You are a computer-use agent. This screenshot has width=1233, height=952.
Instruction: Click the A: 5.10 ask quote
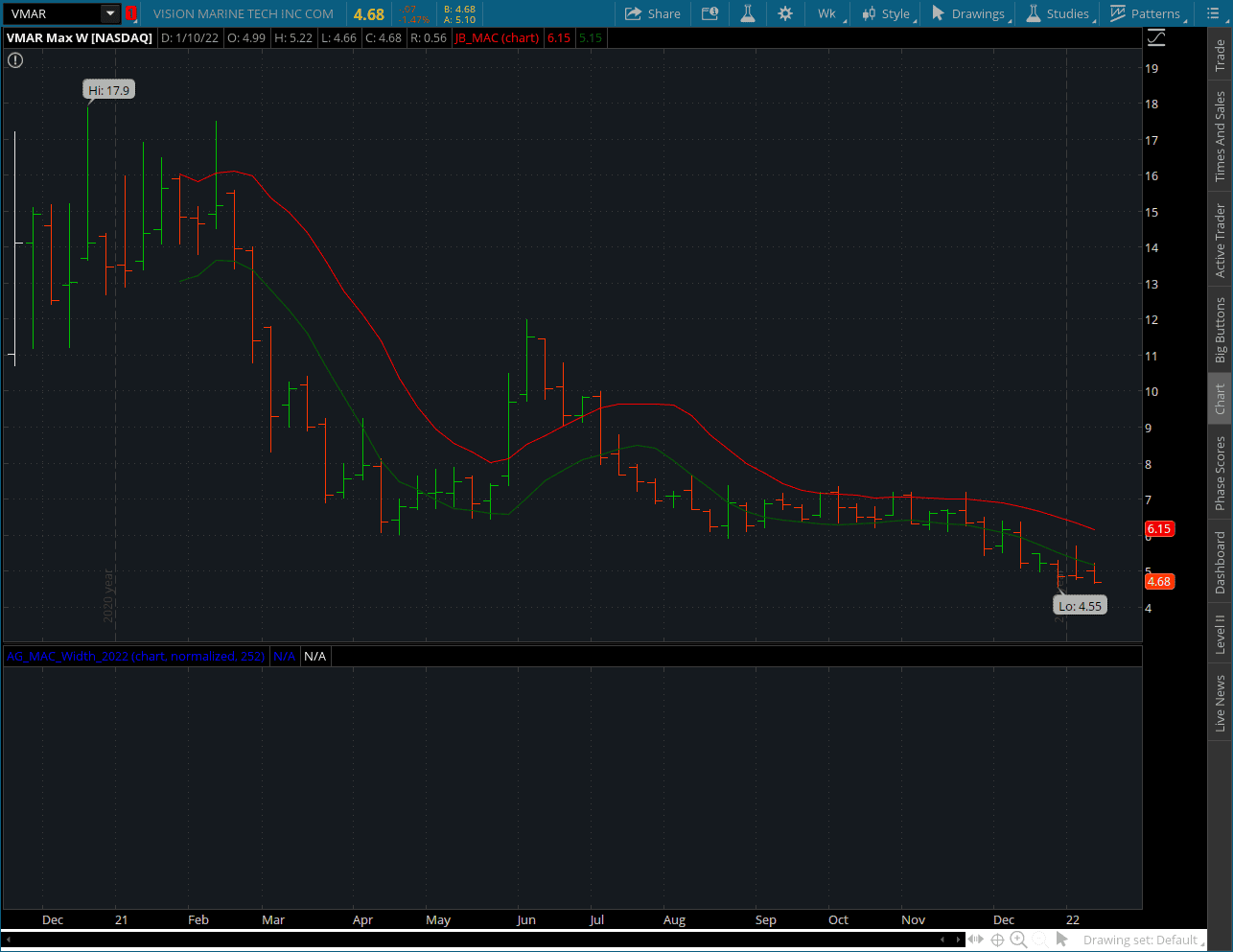(x=459, y=19)
